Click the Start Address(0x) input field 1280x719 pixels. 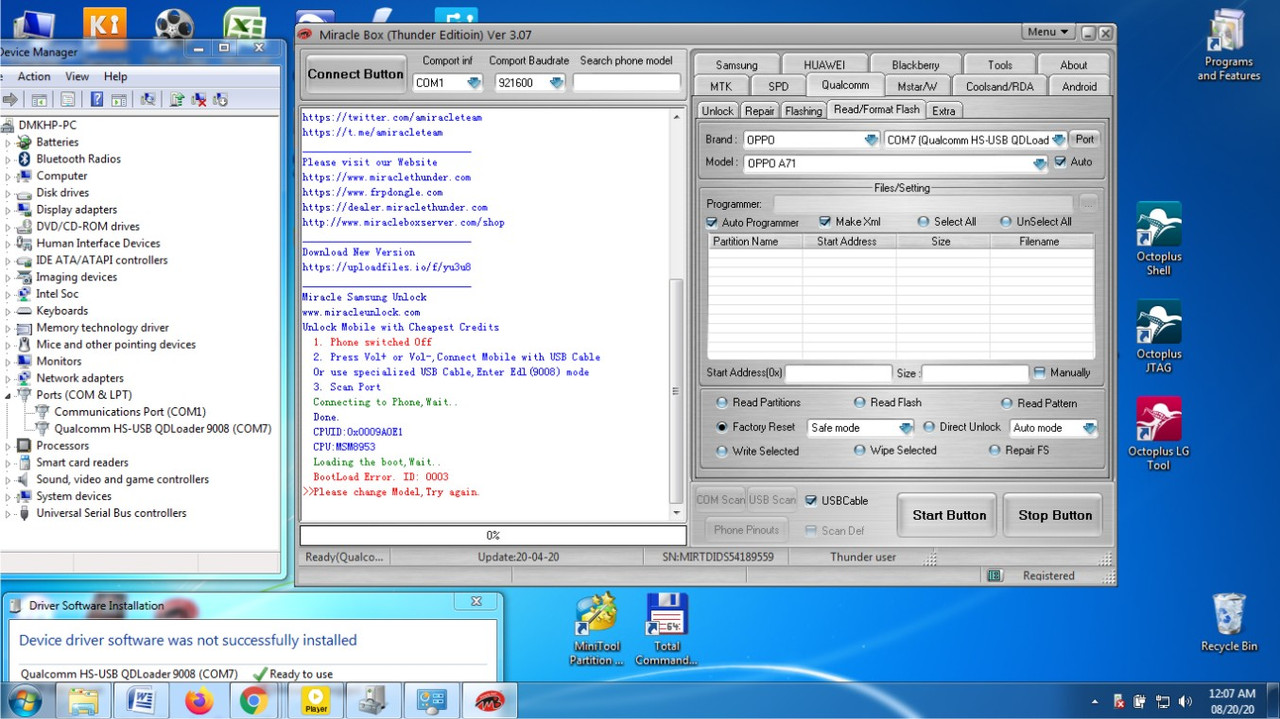(838, 373)
